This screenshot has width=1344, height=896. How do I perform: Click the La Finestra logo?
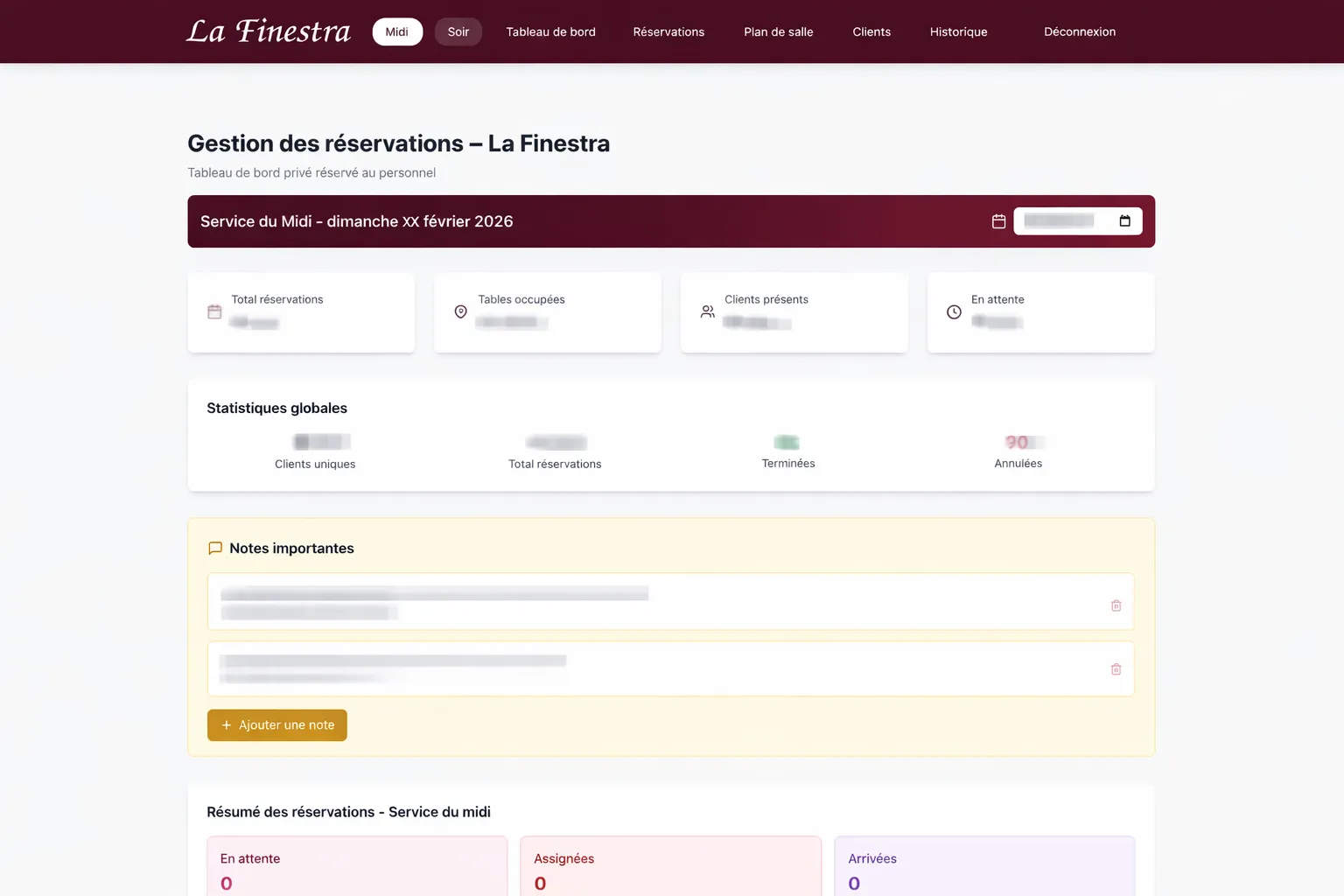pyautogui.click(x=268, y=31)
